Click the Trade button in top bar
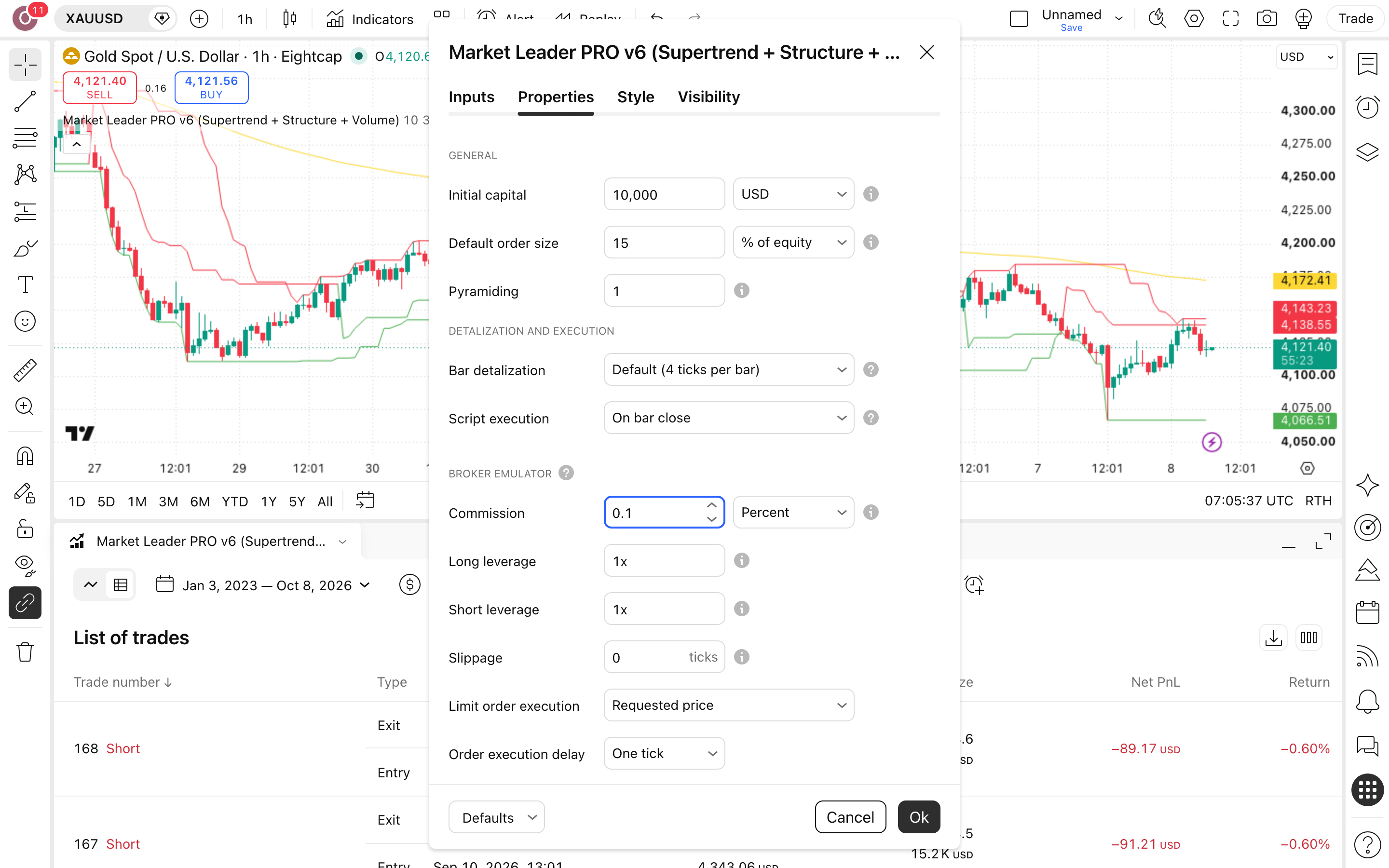The height and width of the screenshot is (868, 1389). pos(1355,19)
